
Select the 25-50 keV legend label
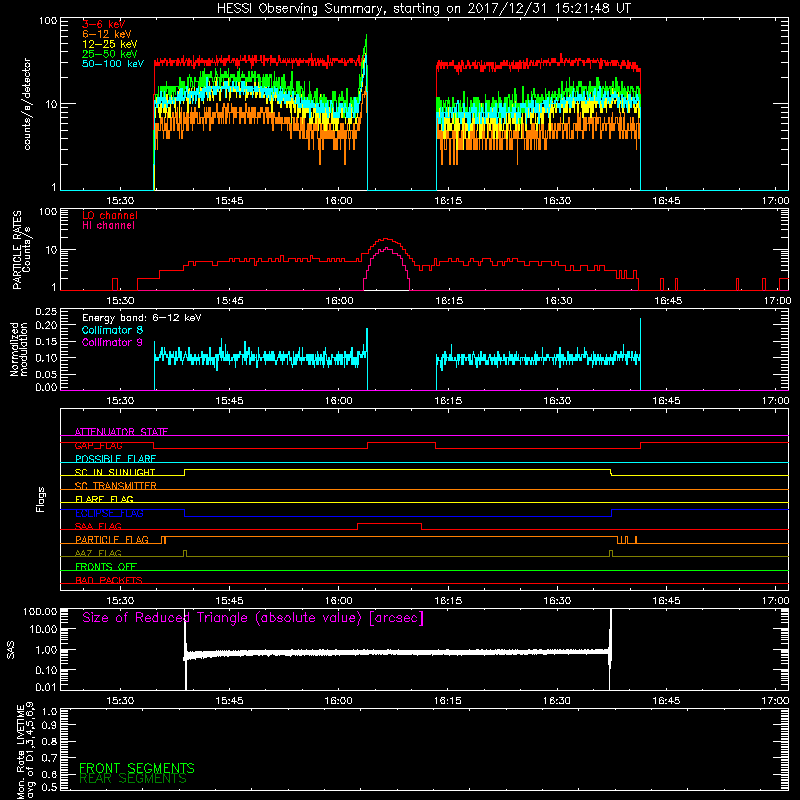tap(110, 54)
